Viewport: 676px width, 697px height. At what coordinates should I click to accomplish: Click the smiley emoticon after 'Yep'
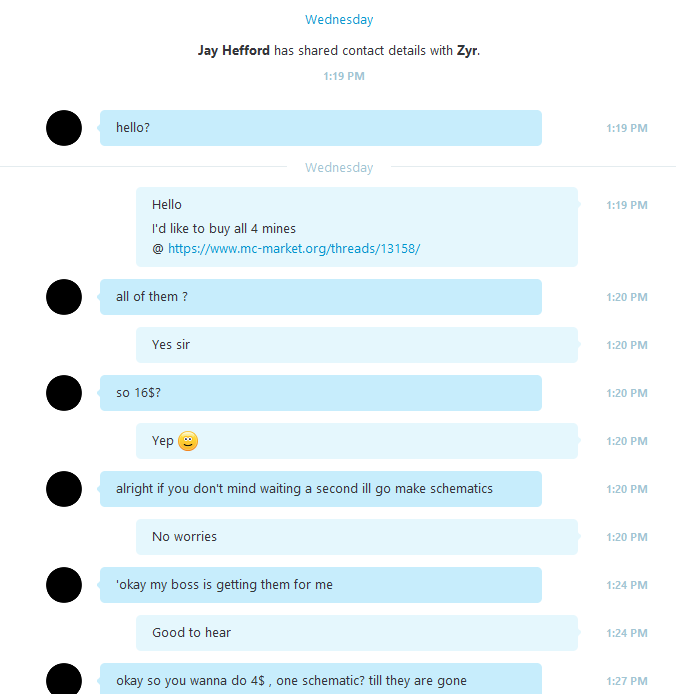coord(188,441)
